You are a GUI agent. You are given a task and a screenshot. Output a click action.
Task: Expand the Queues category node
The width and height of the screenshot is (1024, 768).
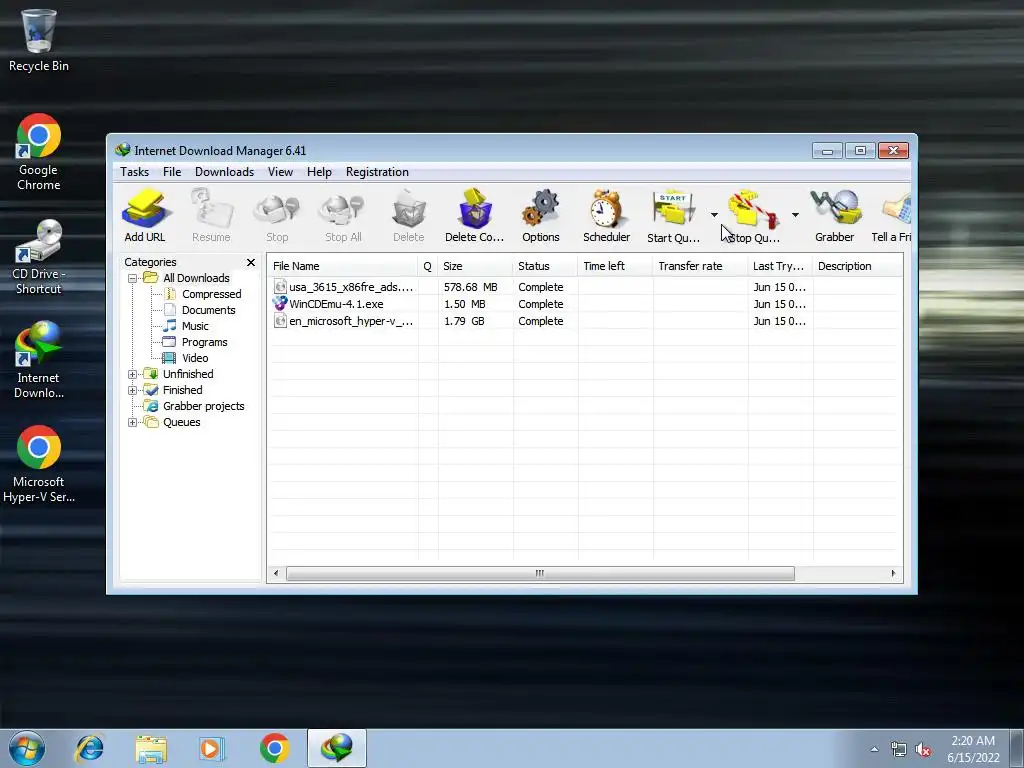(x=133, y=423)
